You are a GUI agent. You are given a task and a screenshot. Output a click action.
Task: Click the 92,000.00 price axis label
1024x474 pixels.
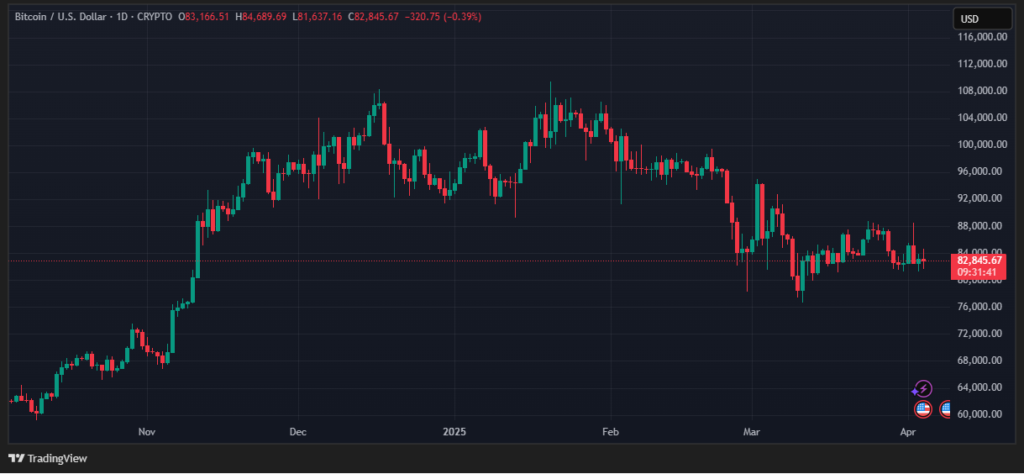coord(982,198)
